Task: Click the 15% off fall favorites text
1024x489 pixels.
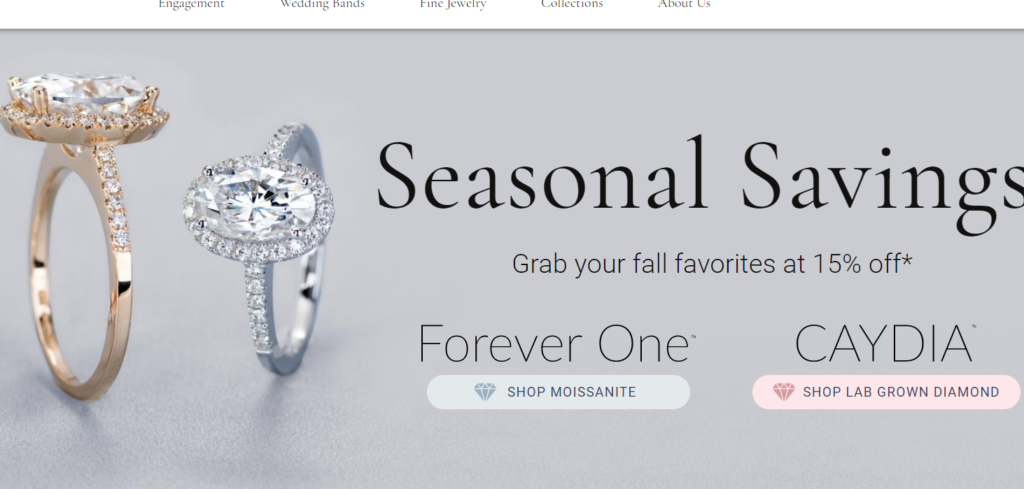Action: (x=712, y=264)
